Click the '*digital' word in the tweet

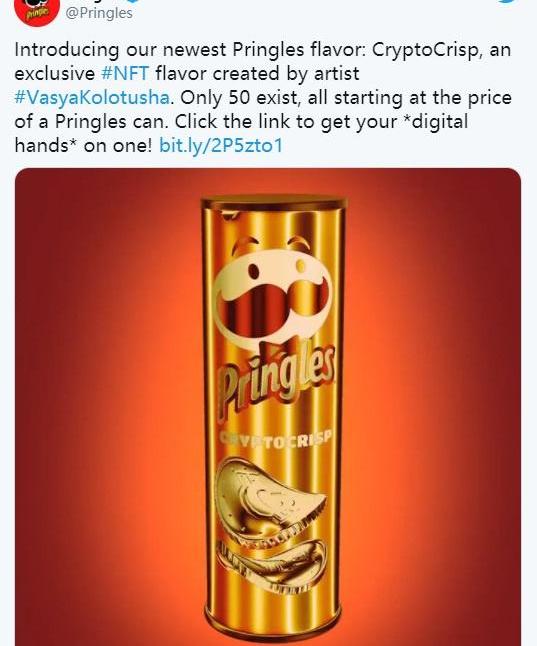click(x=434, y=122)
